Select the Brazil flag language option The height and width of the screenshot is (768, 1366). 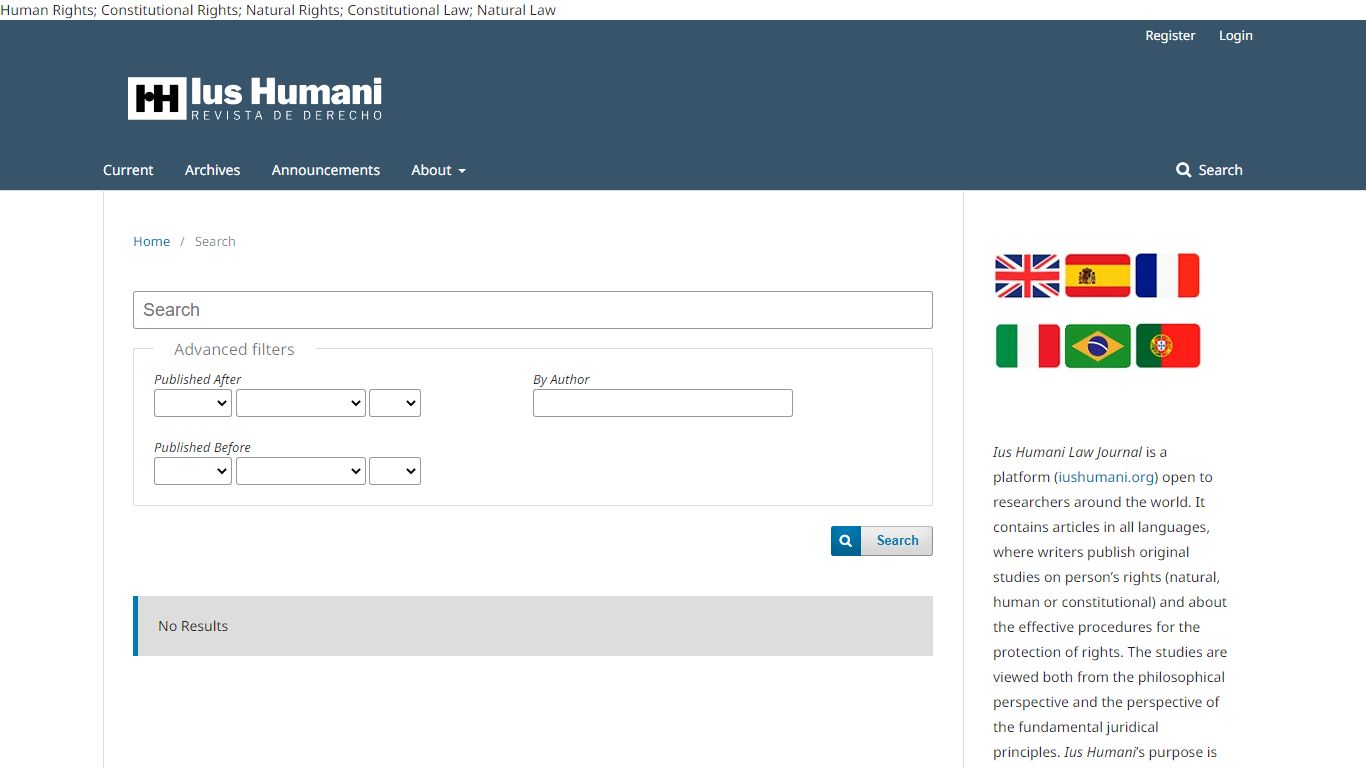pyautogui.click(x=1097, y=346)
